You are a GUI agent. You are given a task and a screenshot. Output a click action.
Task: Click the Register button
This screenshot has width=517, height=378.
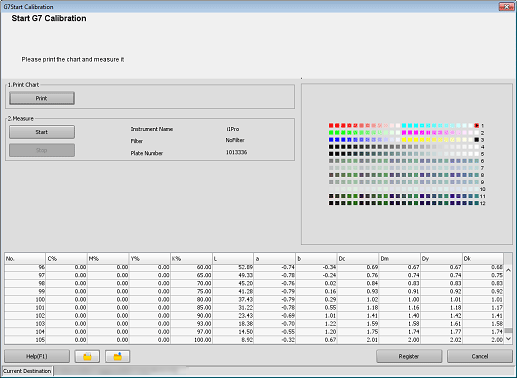coord(409,356)
